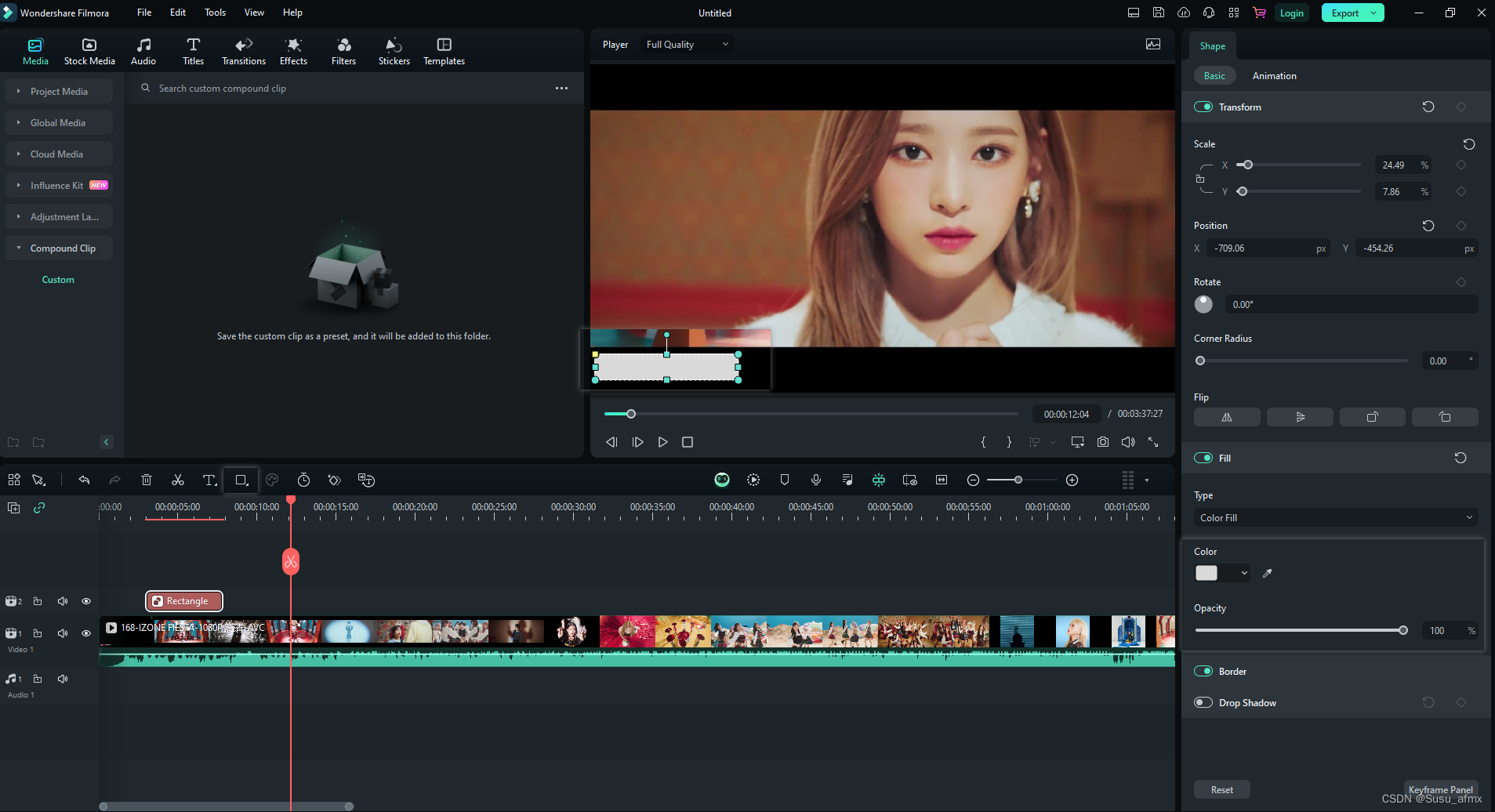
Task: Expand the Color swatch dropdown arrow
Action: 1244,573
